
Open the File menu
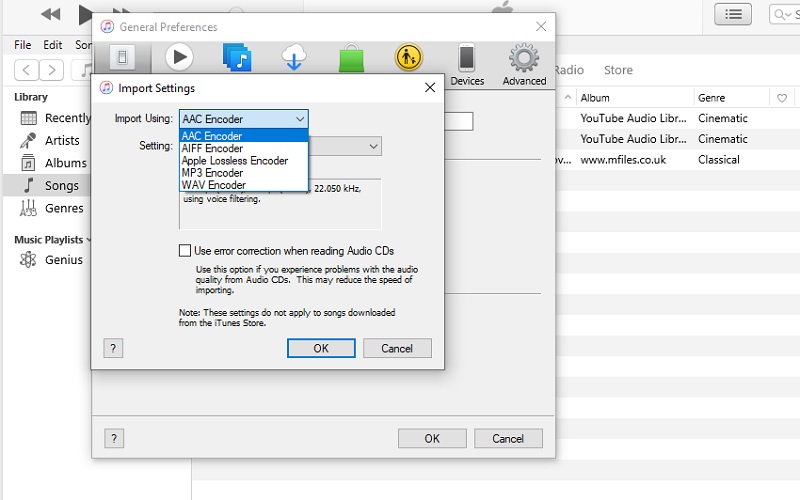click(x=23, y=45)
